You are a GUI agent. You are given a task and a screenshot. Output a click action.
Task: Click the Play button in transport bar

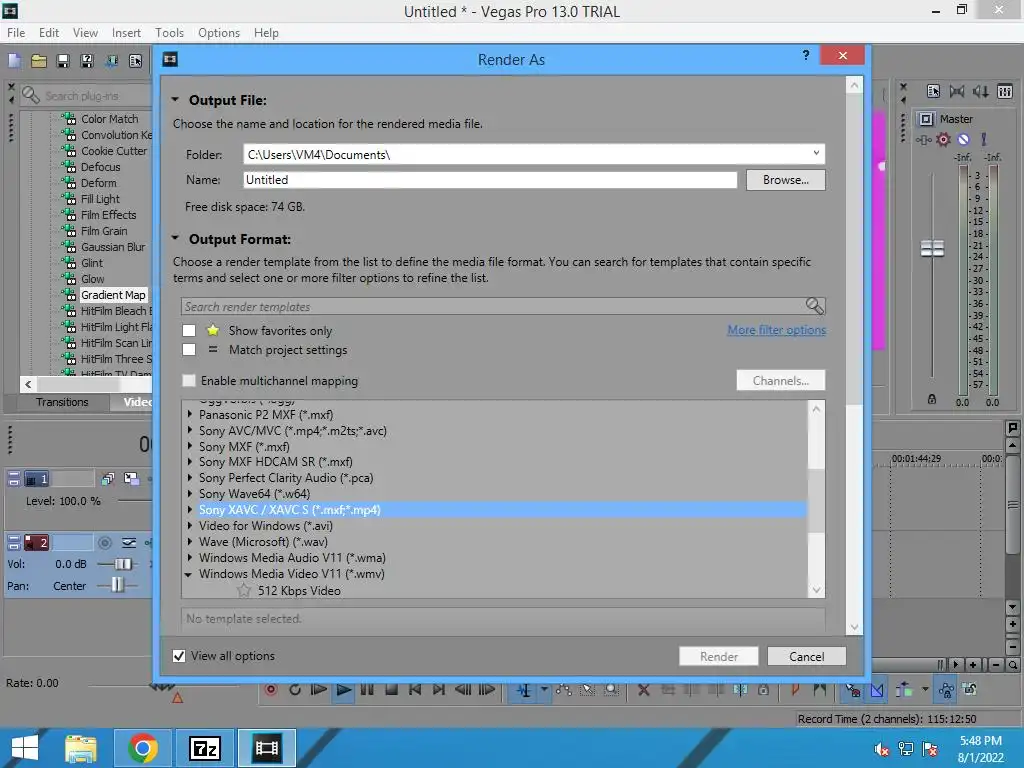pos(344,690)
